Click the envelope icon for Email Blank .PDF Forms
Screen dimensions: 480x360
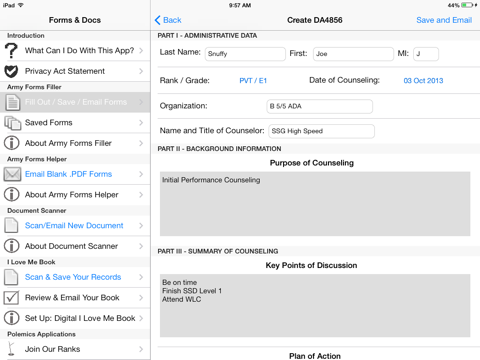(12, 174)
